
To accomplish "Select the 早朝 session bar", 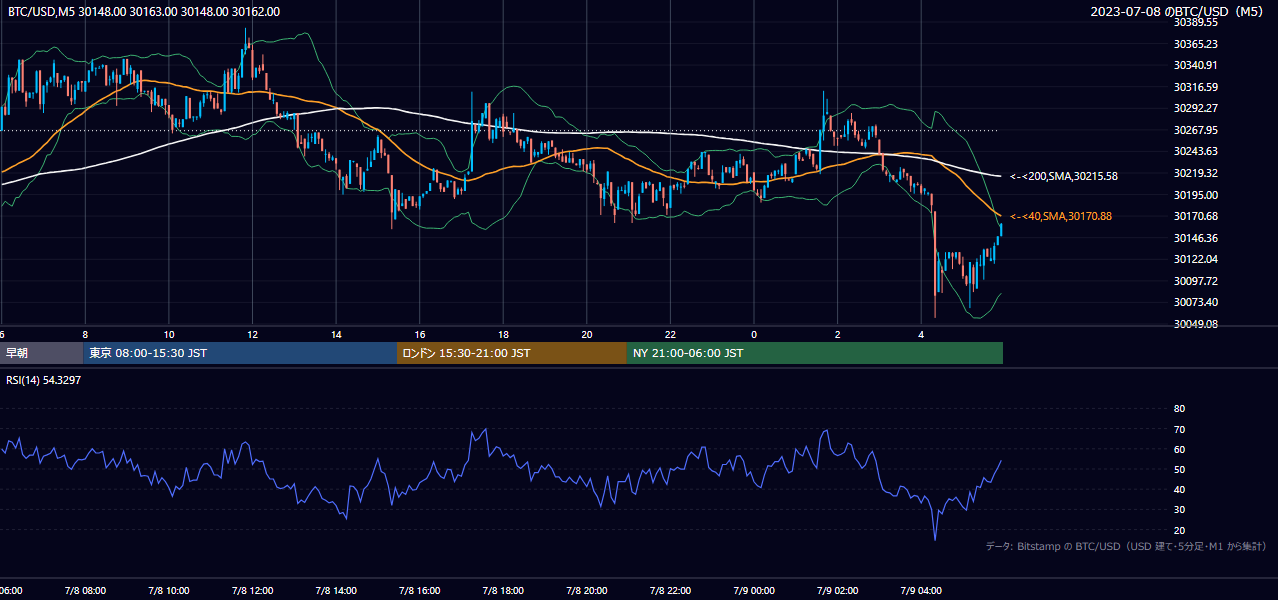I will pyautogui.click(x=42, y=353).
